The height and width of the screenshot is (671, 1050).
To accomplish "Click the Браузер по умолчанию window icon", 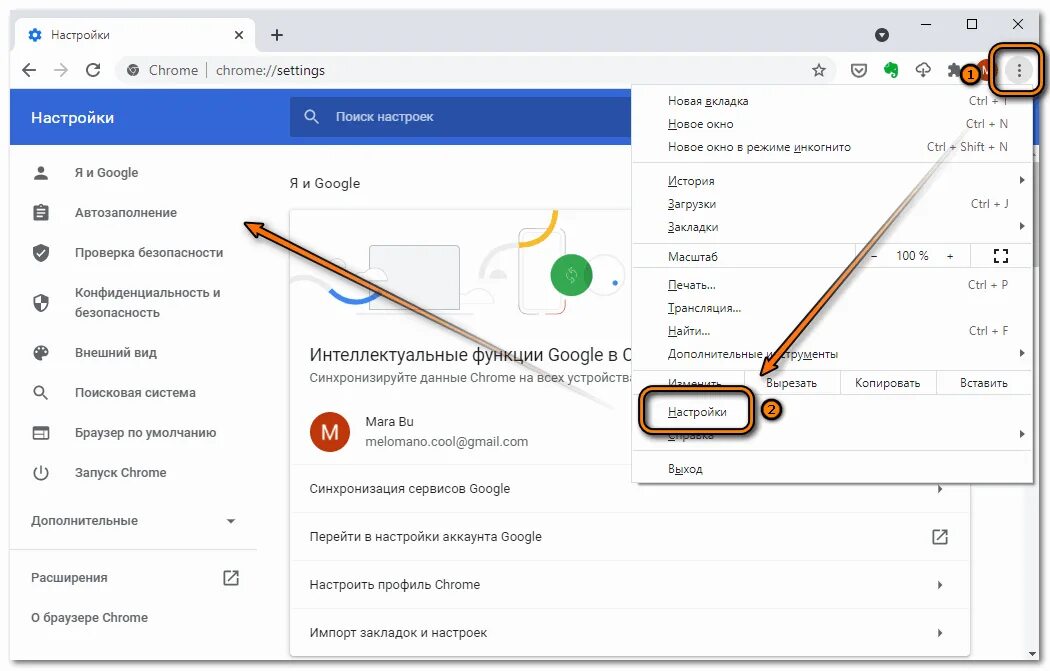I will click(x=41, y=433).
